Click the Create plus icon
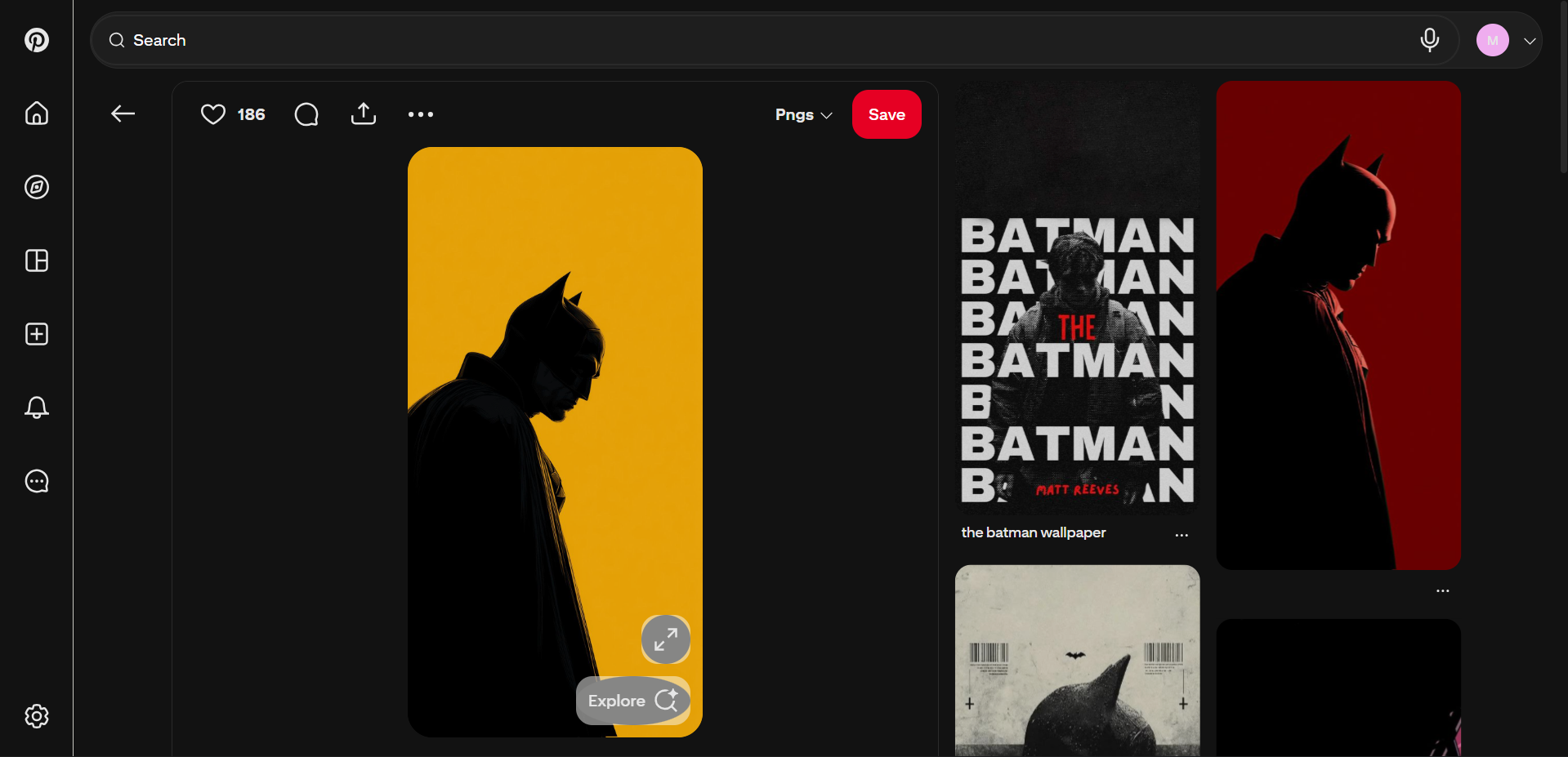The height and width of the screenshot is (757, 1568). pyautogui.click(x=36, y=334)
